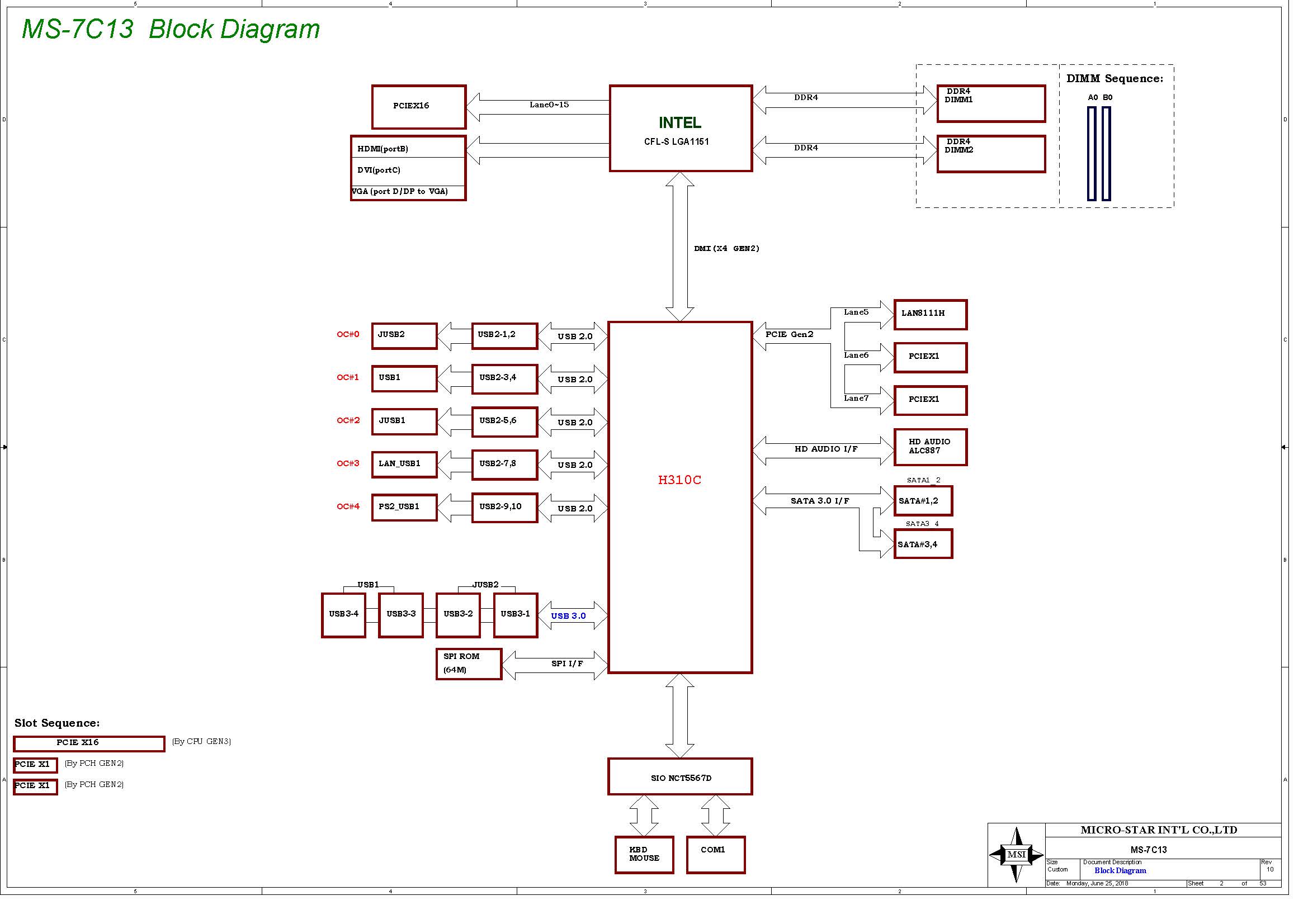Click the MSI logo in the title block
Viewport: 1308px width, 924px height.
point(1016,855)
